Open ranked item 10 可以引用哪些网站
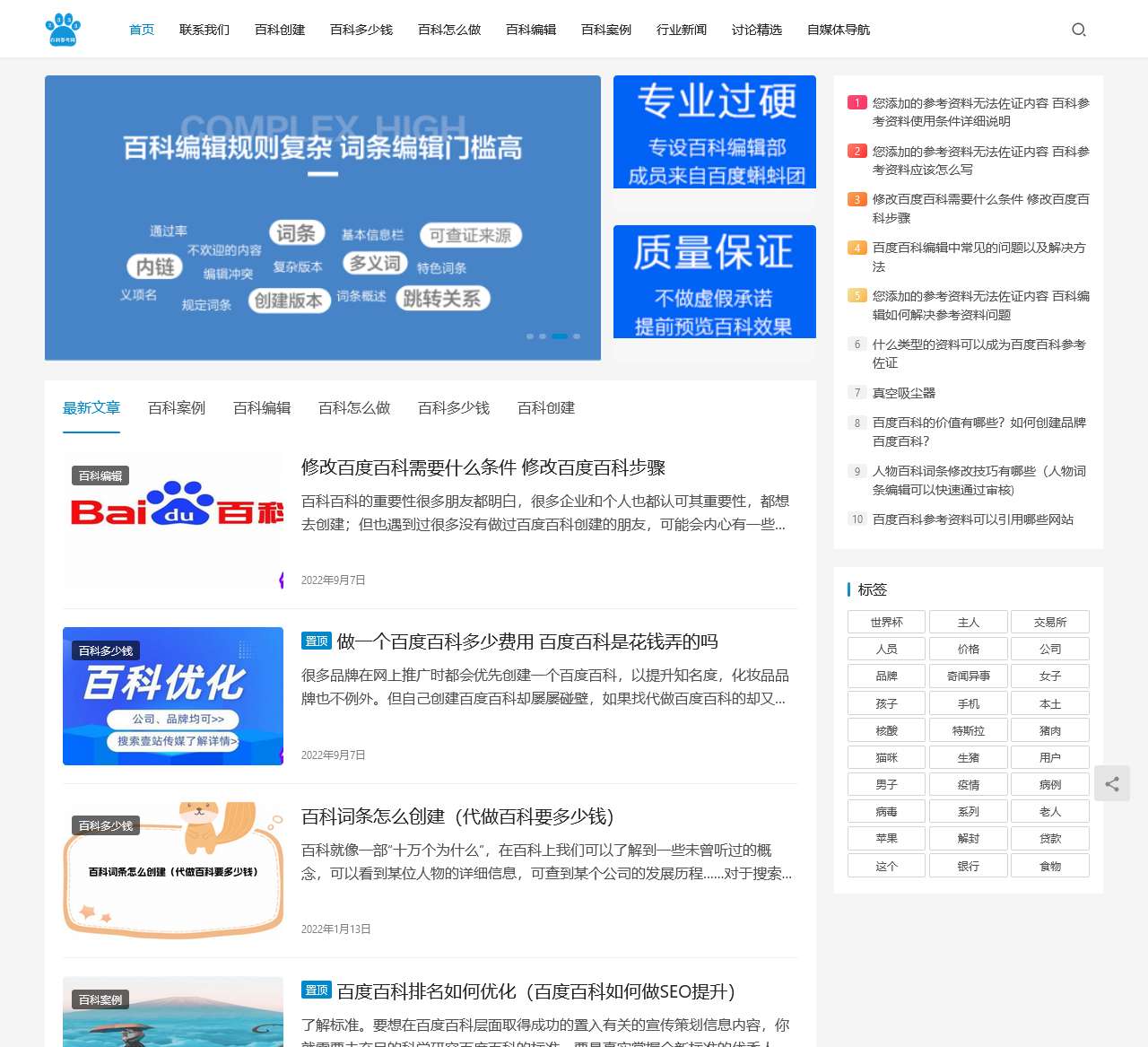 [x=973, y=519]
